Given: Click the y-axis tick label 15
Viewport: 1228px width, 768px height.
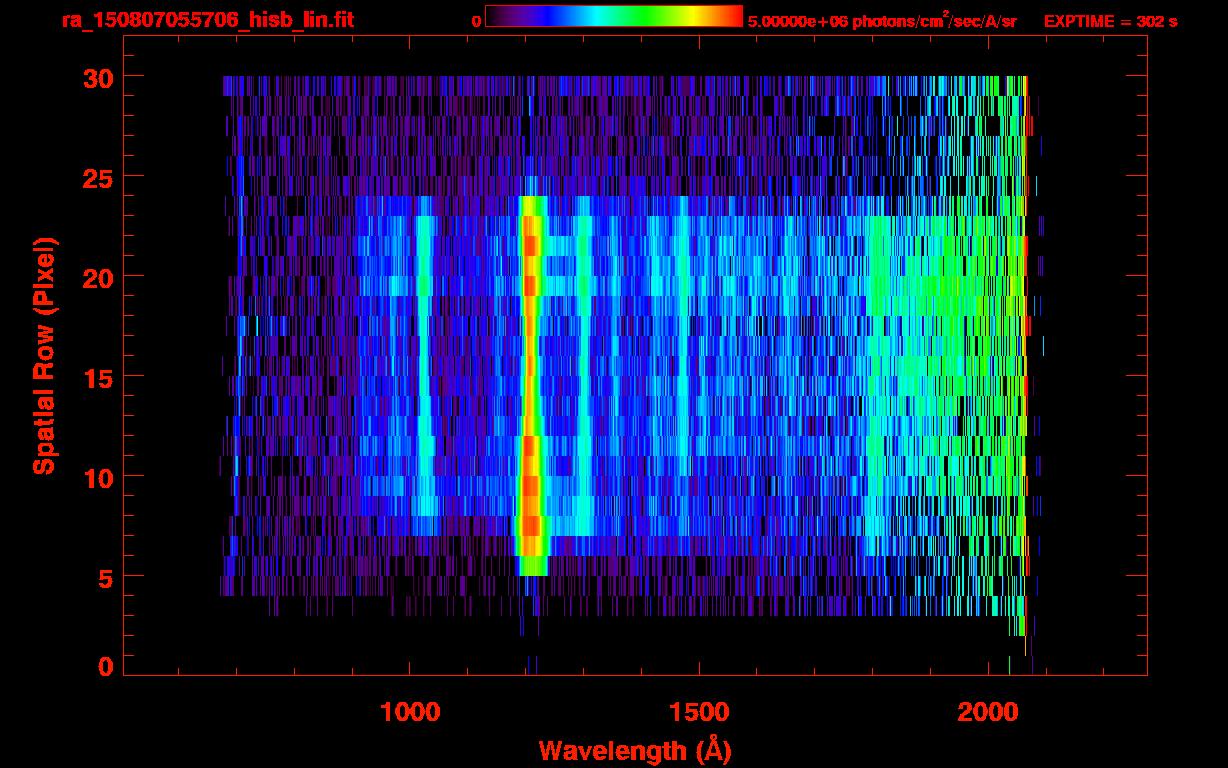Looking at the screenshot, I should 98,377.
